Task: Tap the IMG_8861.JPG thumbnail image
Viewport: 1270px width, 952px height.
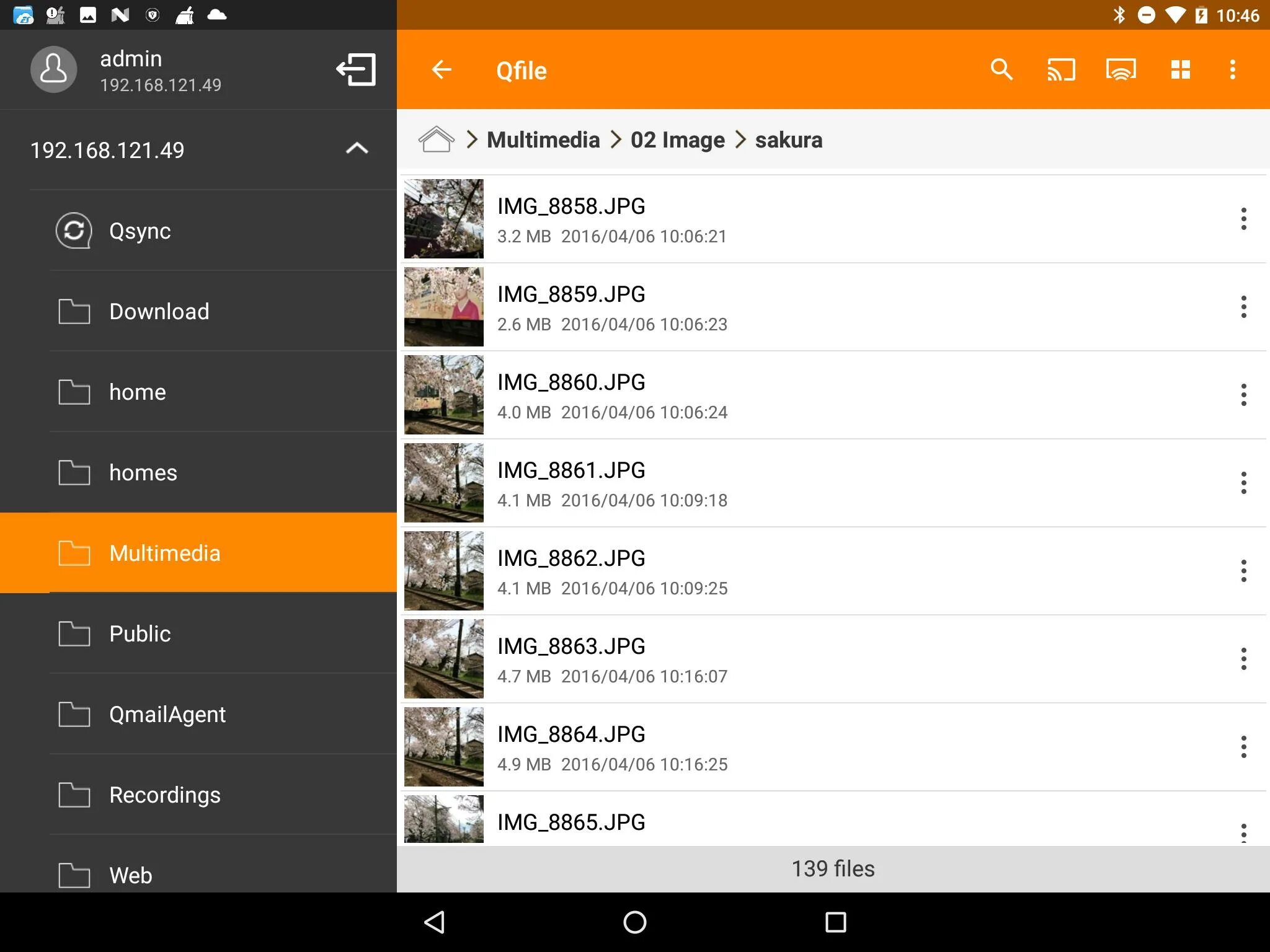Action: click(x=443, y=483)
